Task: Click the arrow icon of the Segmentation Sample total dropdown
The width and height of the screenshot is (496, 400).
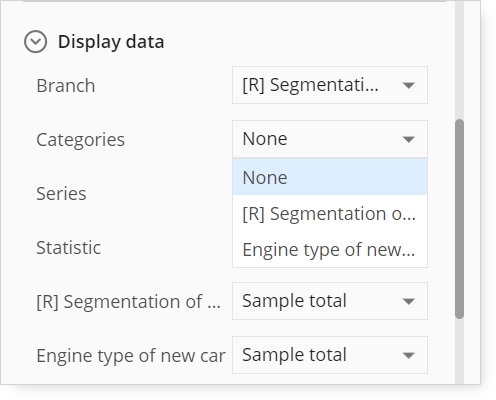Action: [x=408, y=301]
